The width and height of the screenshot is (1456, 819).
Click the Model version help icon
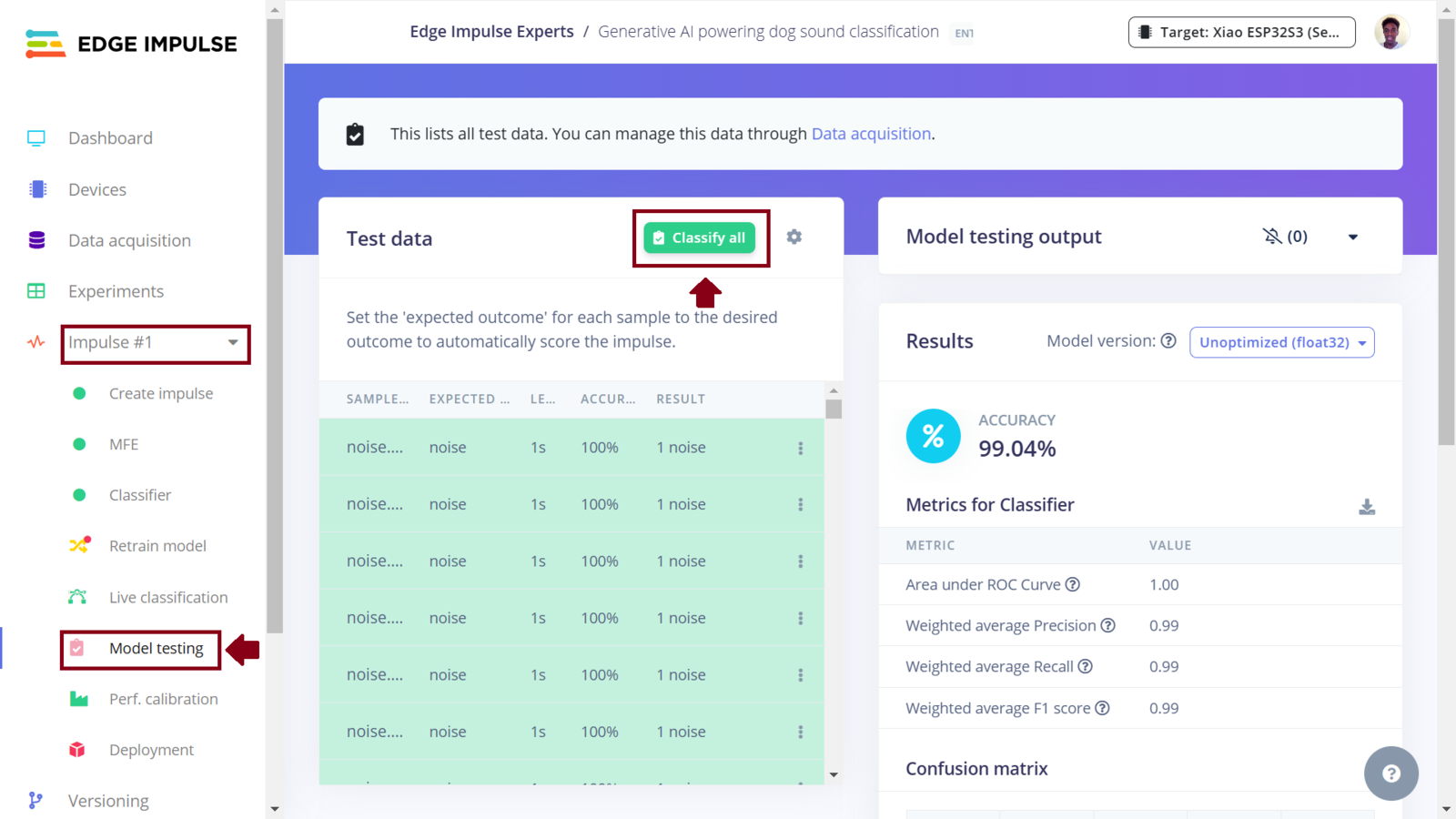[1168, 340]
